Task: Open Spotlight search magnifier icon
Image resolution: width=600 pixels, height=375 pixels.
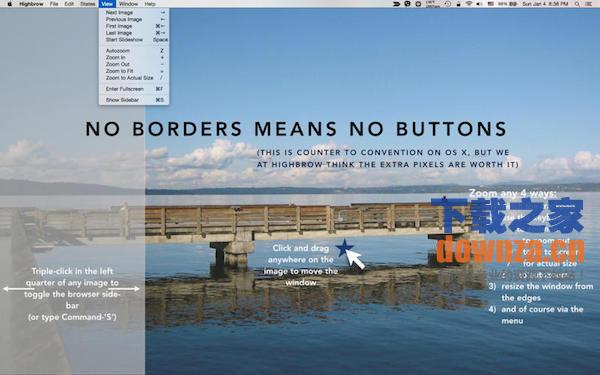Action: tap(577, 4)
